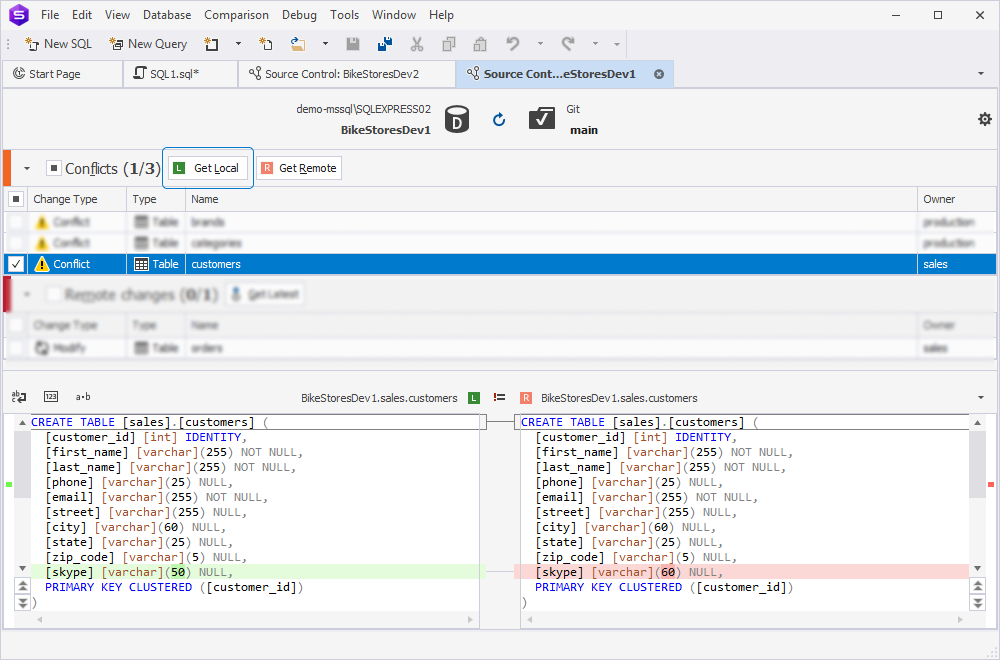Click the 123 icon in the diff toolbar
Viewport: 1000px width, 660px height.
[51, 397]
